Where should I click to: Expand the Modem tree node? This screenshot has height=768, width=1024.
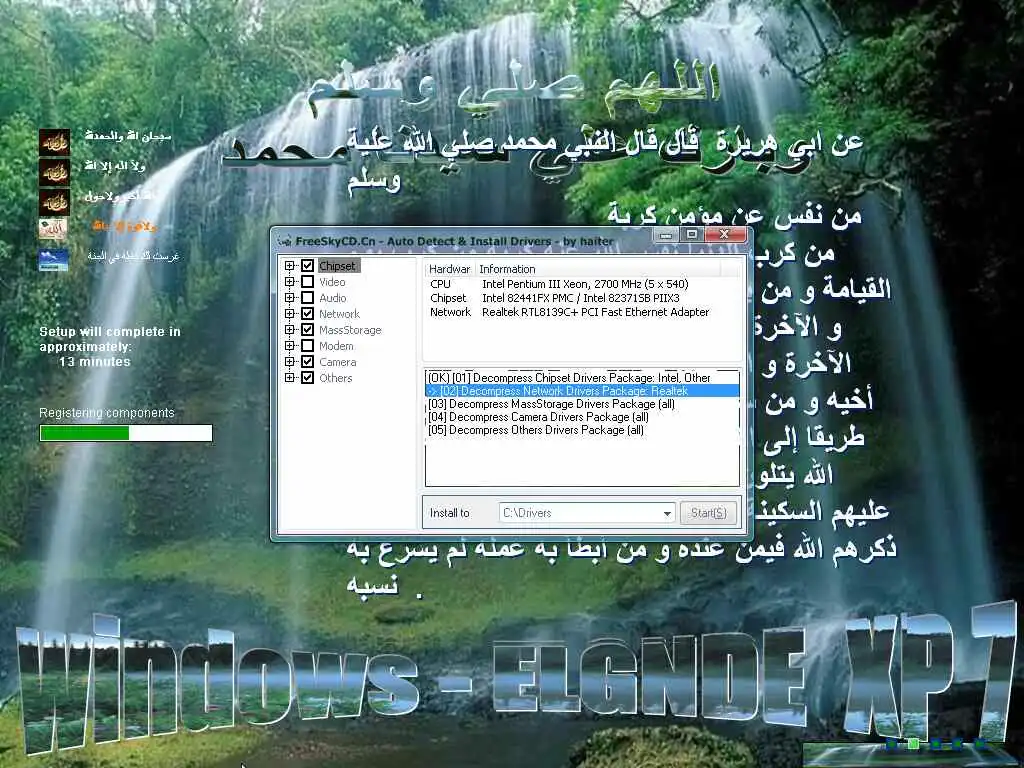tap(289, 345)
